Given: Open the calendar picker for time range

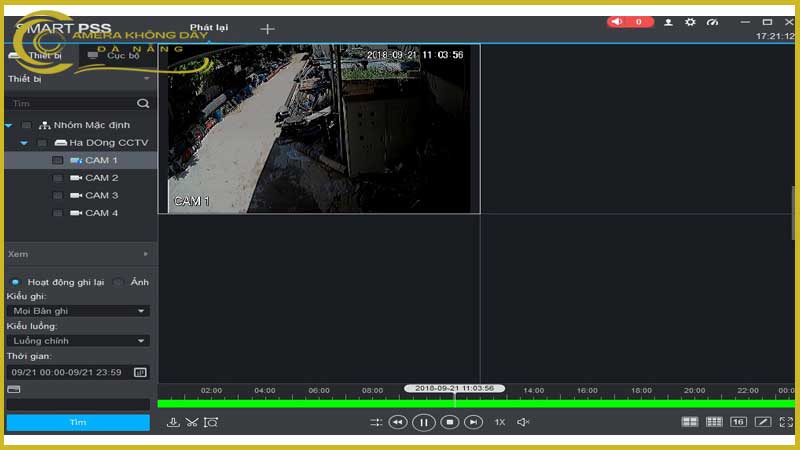Looking at the screenshot, I should click(140, 372).
